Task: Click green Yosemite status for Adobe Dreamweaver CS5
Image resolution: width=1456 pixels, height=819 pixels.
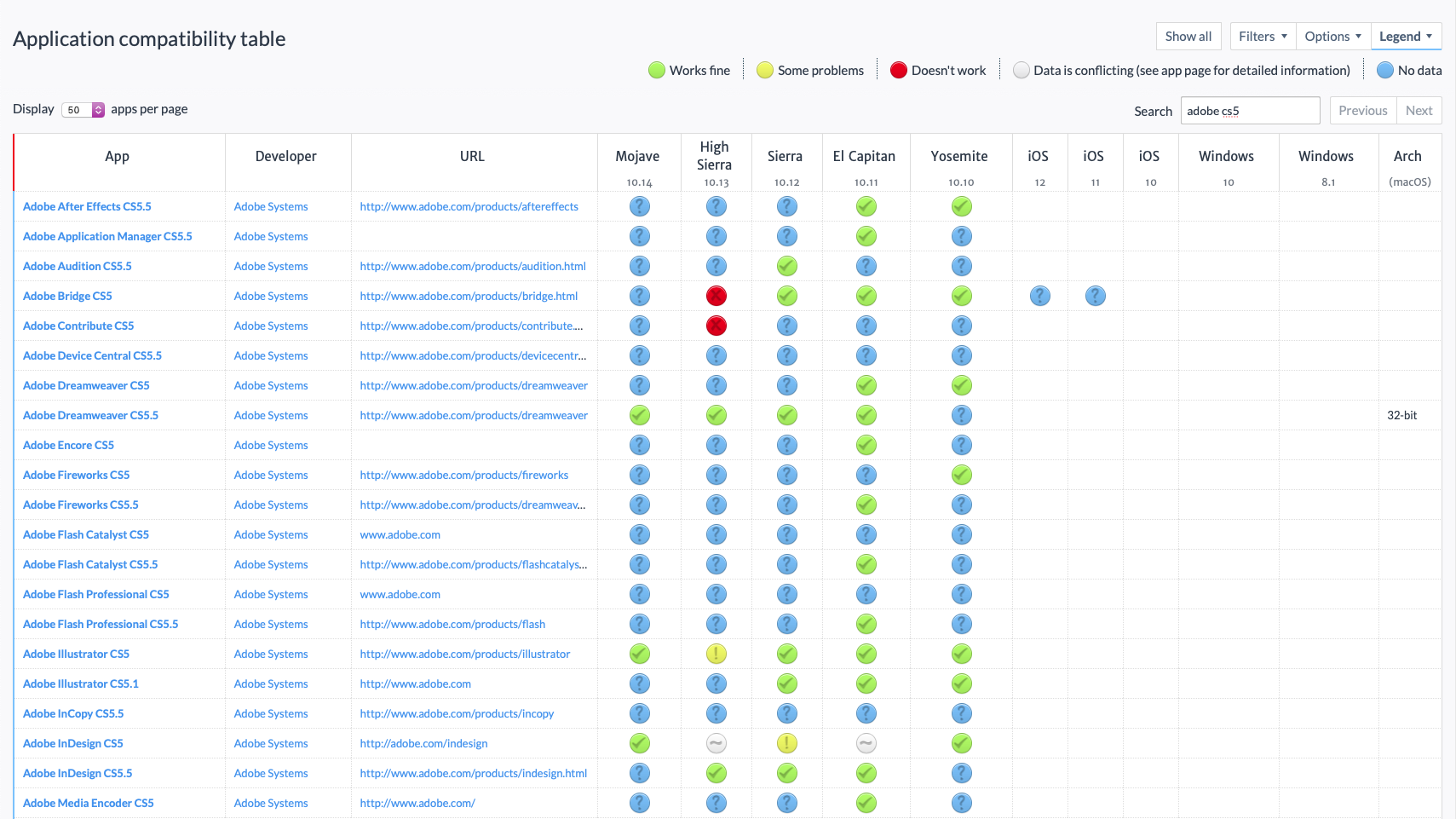Action: coord(962,385)
